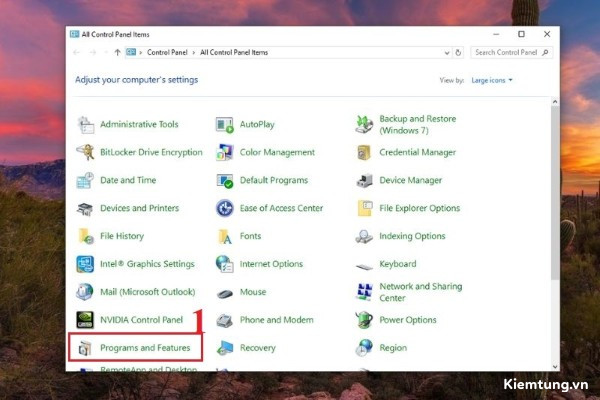Open the Date and Time icon

tap(85, 180)
